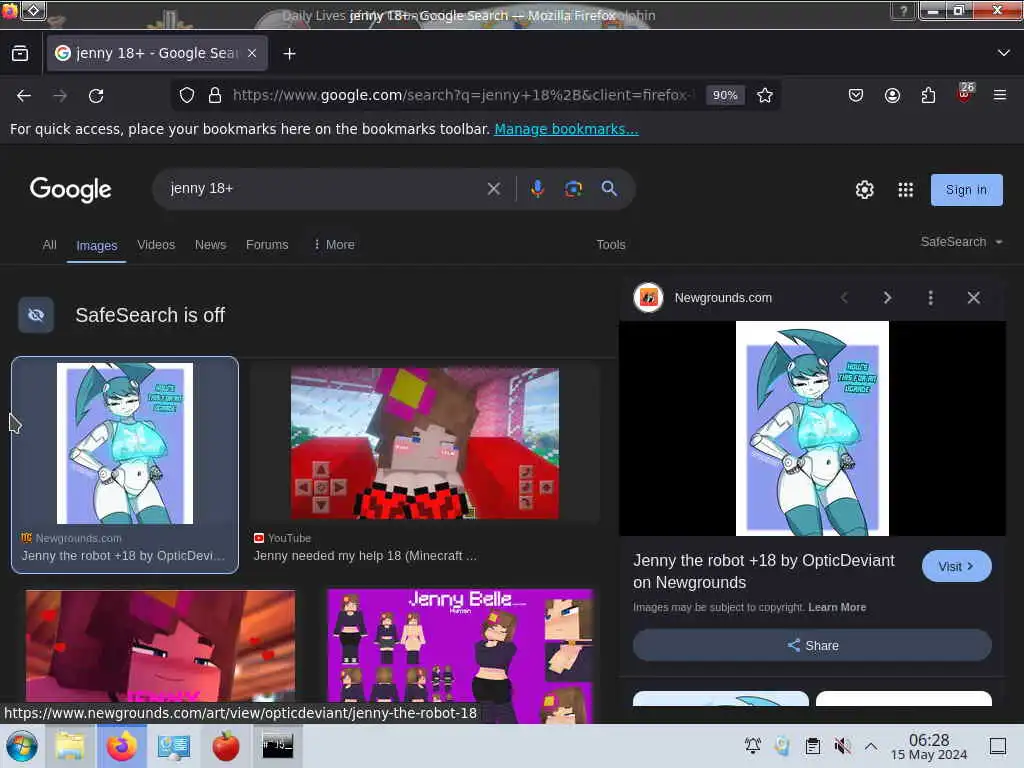1024x768 pixels.
Task: Open a new tab with the plus button
Action: [289, 54]
